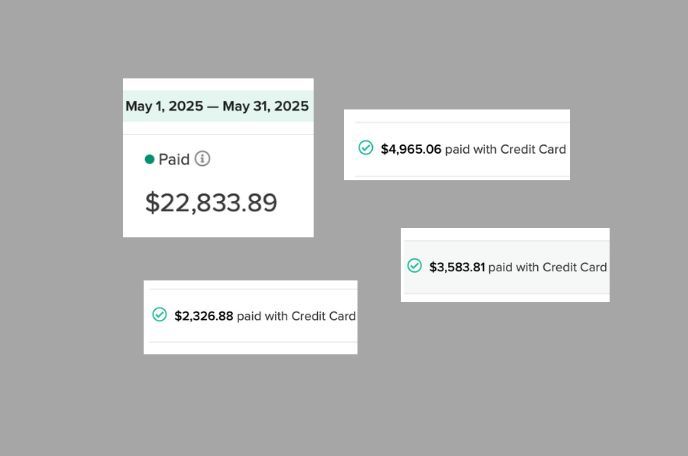The image size is (688, 456).
Task: Click the checkmark icon beside $4,965.06
Action: 366,148
